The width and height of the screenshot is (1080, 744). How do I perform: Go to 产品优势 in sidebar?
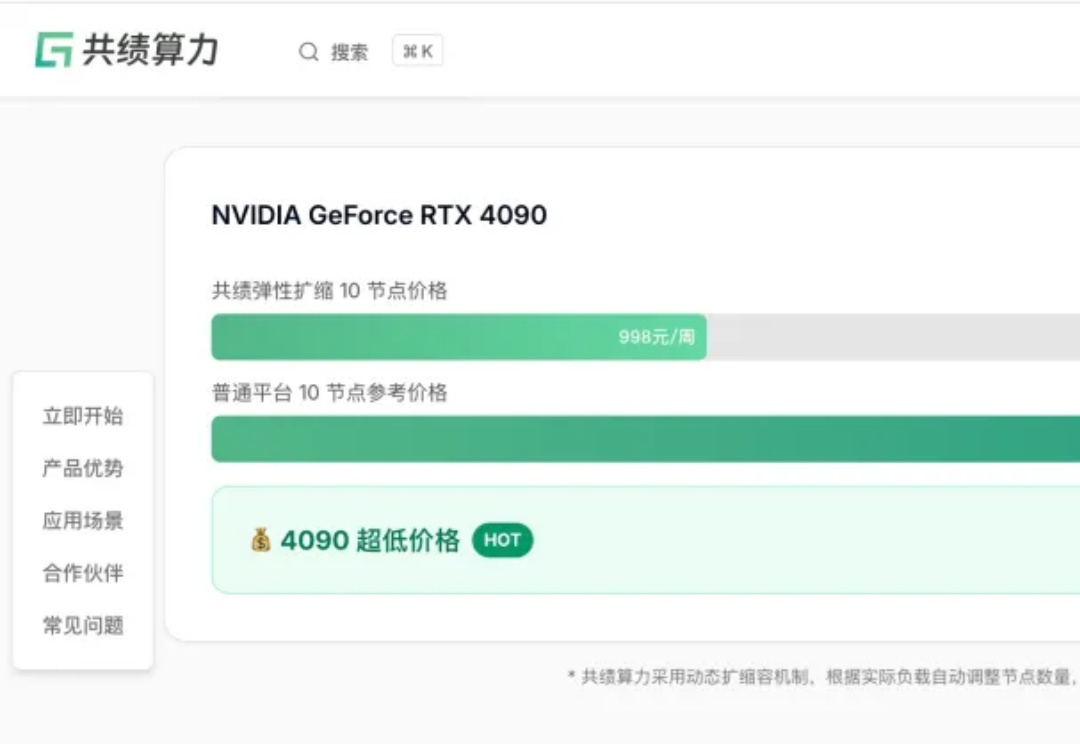[83, 468]
